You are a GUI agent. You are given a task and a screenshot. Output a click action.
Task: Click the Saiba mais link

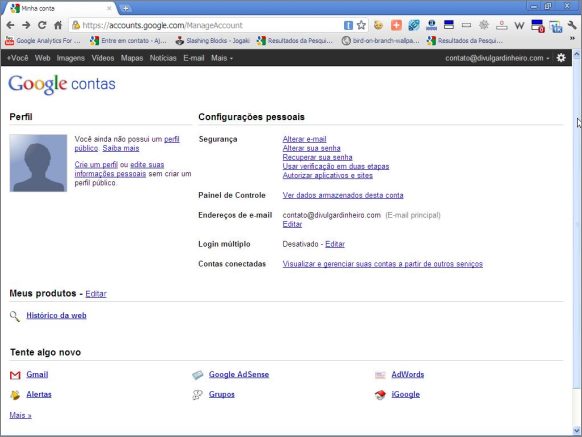coord(121,148)
